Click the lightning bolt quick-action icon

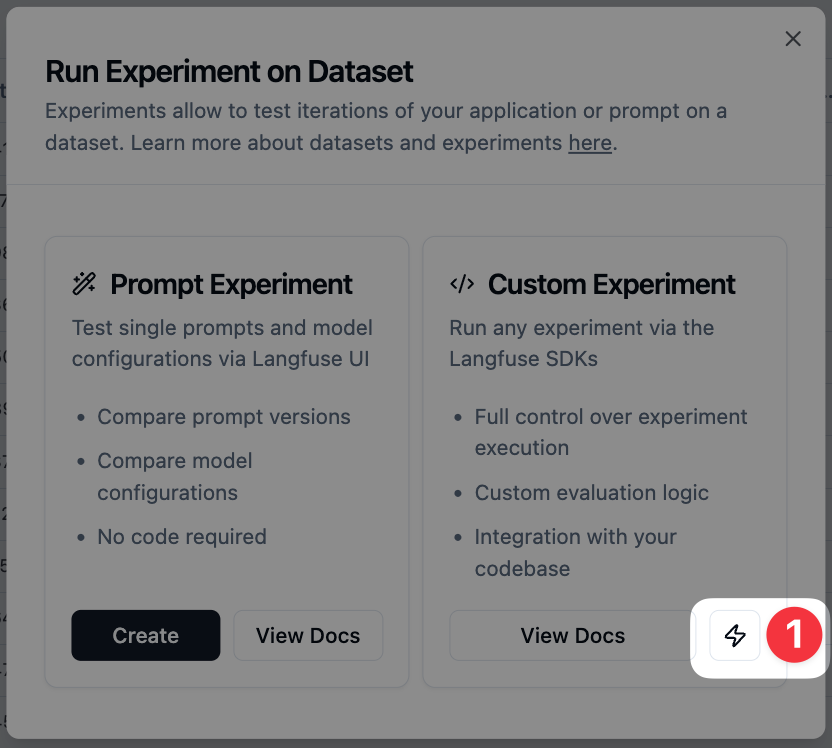pos(735,635)
